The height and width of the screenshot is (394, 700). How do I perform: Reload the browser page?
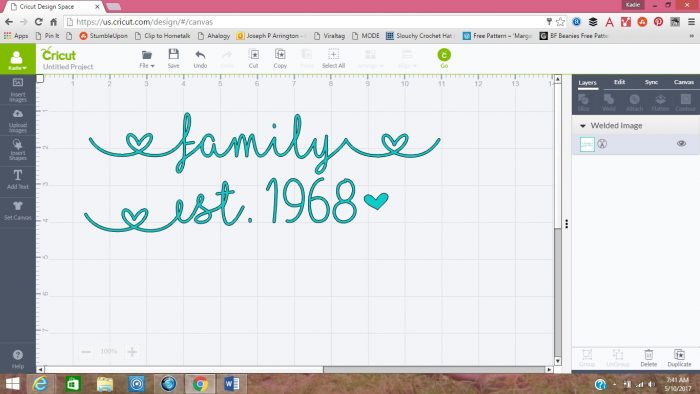click(39, 22)
